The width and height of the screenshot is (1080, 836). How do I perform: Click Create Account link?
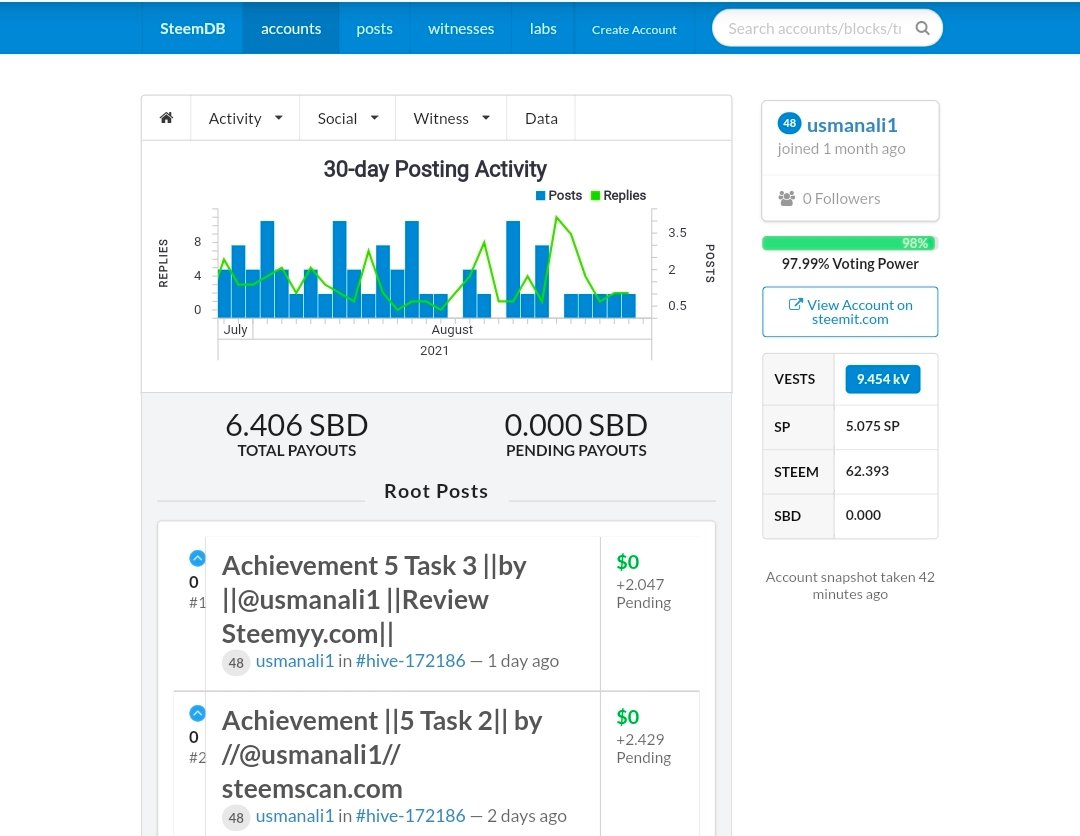[x=634, y=30]
